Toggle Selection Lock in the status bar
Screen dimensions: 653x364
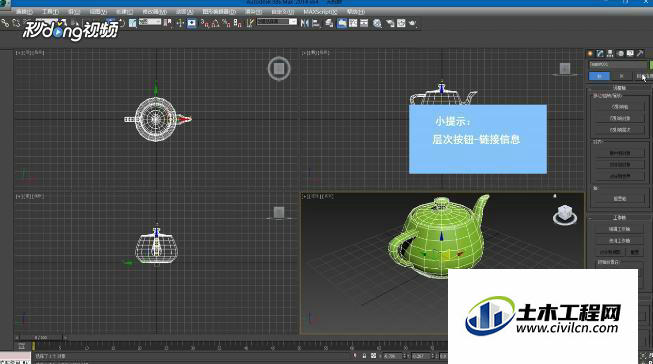[364, 356]
